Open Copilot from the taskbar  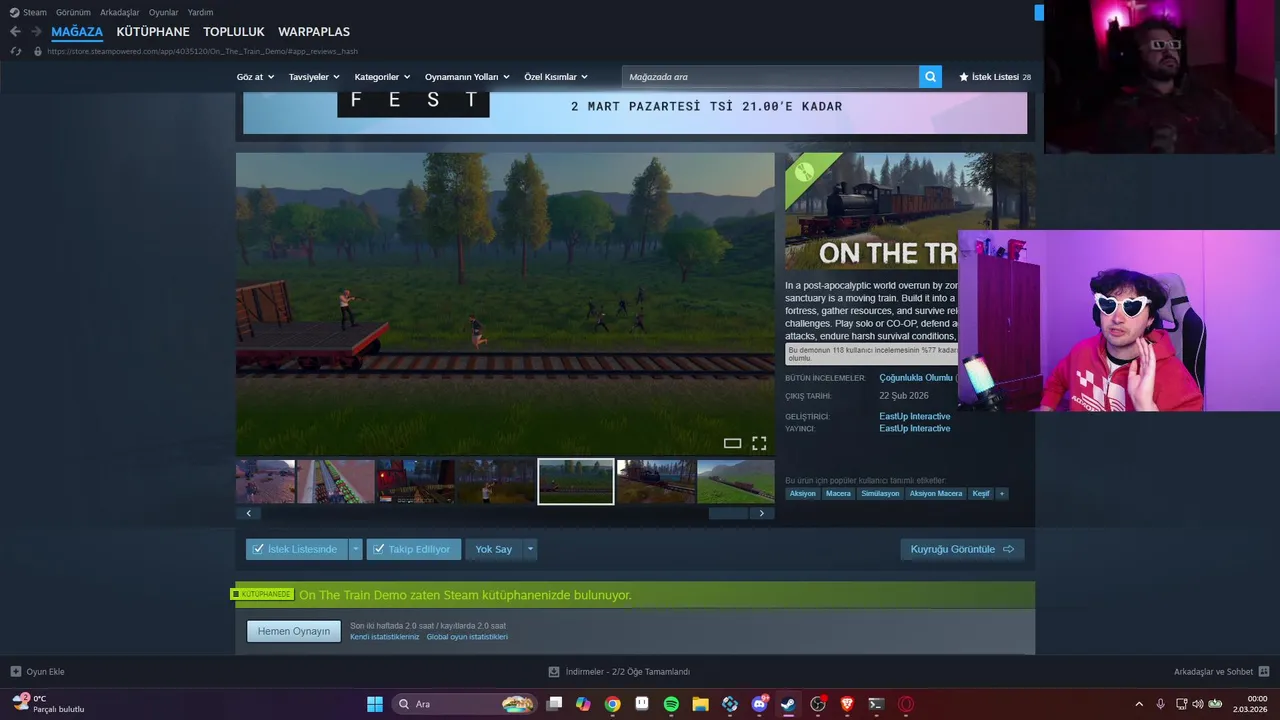click(583, 704)
